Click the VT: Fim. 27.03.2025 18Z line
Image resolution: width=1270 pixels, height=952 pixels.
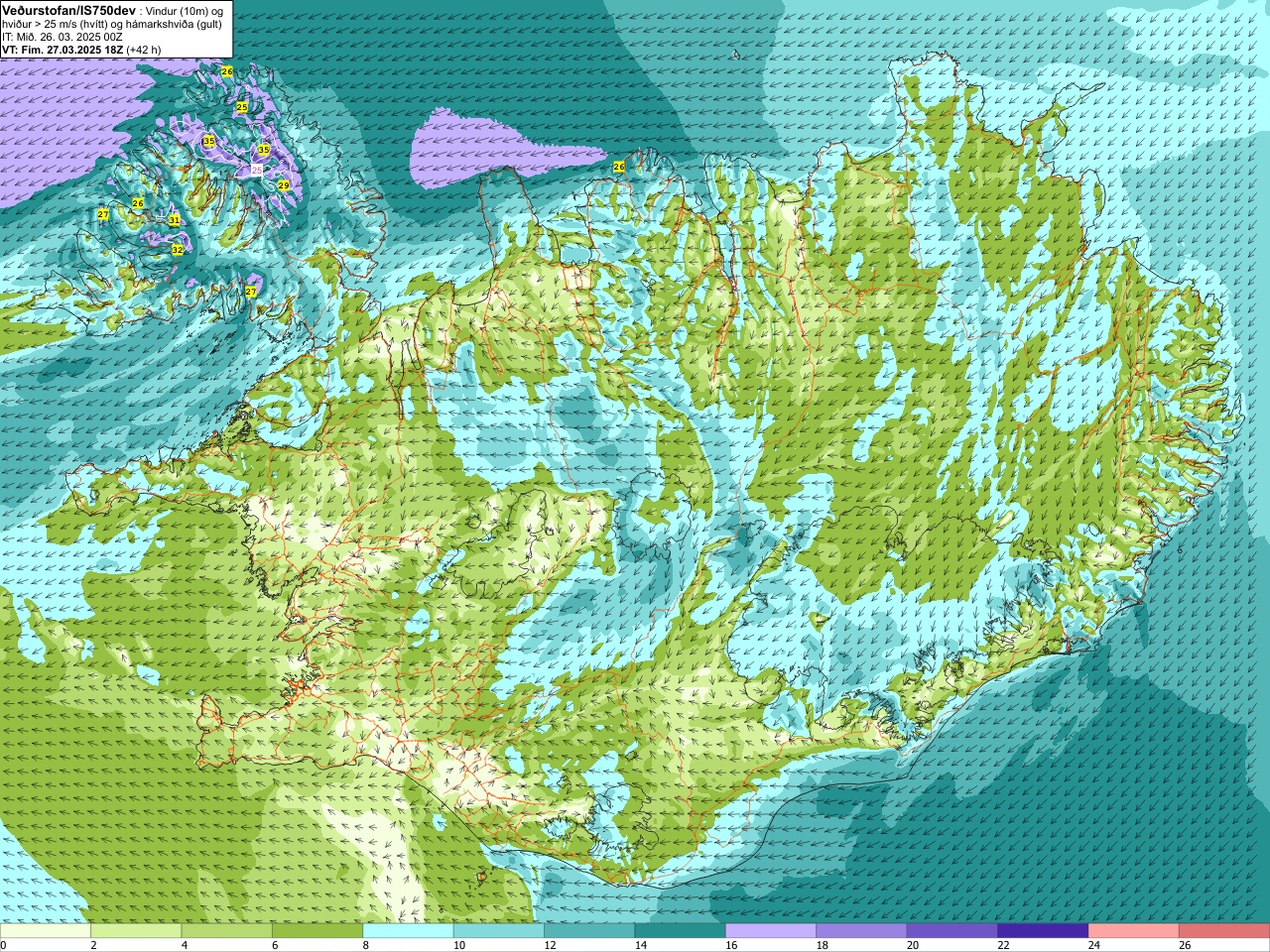point(81,50)
